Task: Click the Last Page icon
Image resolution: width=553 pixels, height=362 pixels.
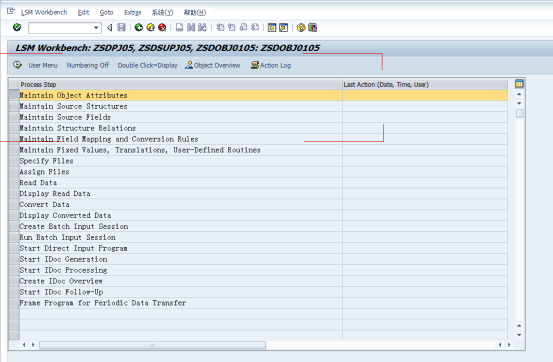Action: [x=255, y=27]
